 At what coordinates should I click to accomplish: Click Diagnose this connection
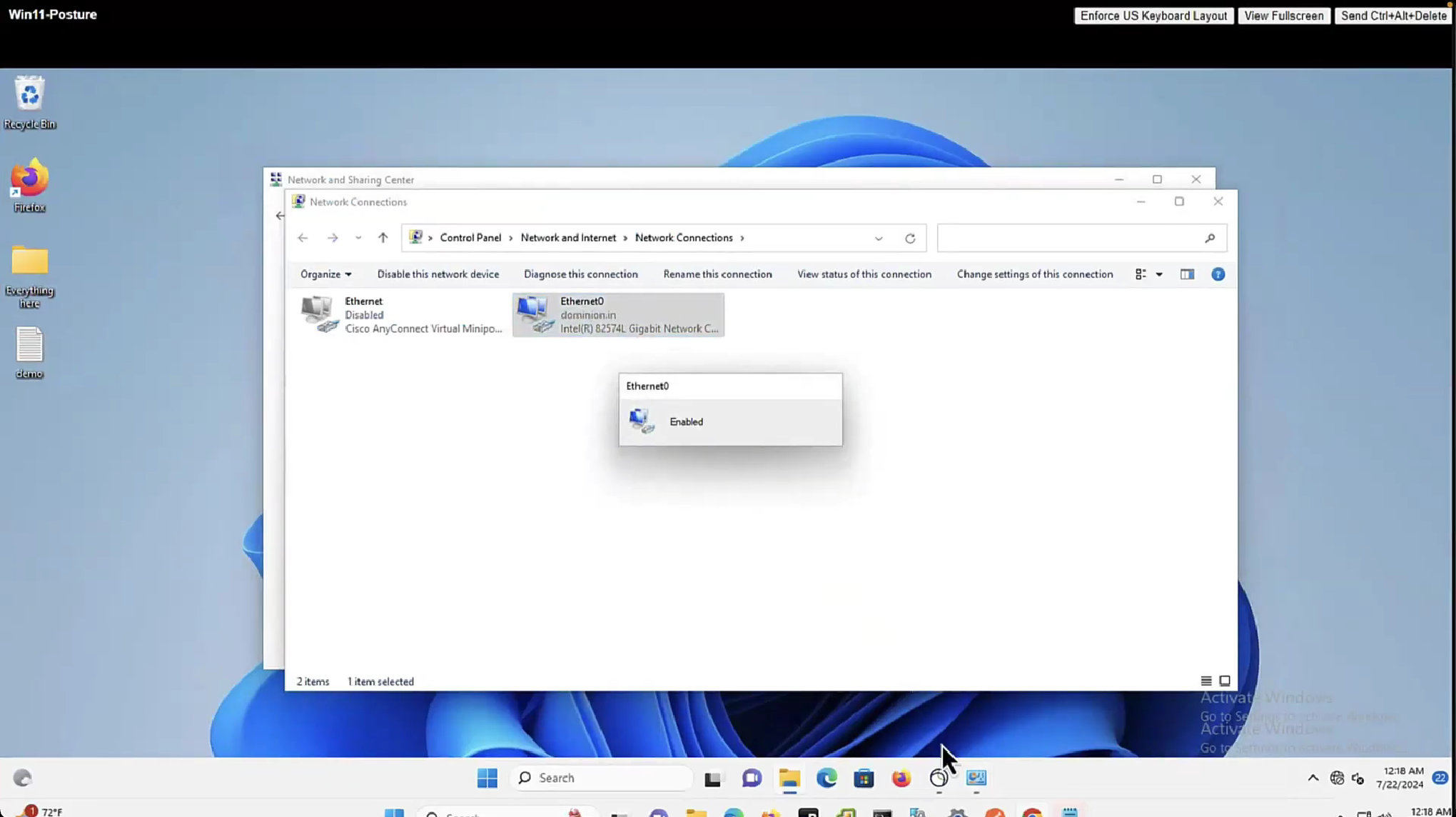click(x=580, y=274)
